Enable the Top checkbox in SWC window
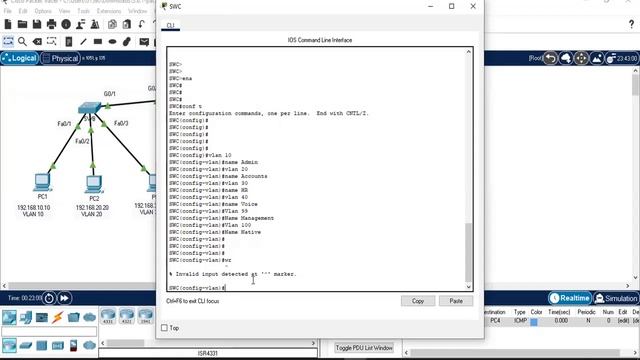 pos(164,328)
